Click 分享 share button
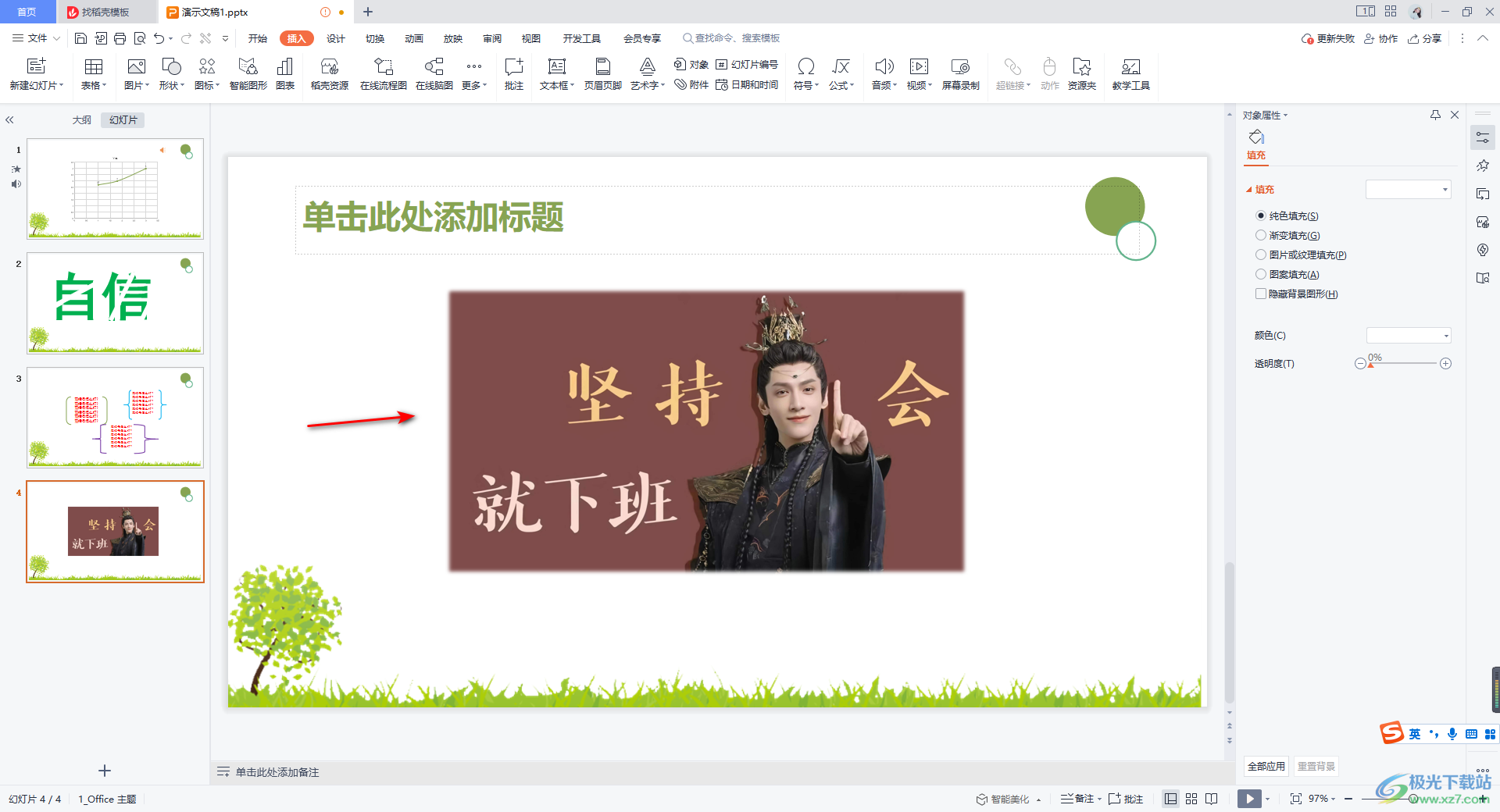The width and height of the screenshot is (1500, 812). [x=1425, y=38]
